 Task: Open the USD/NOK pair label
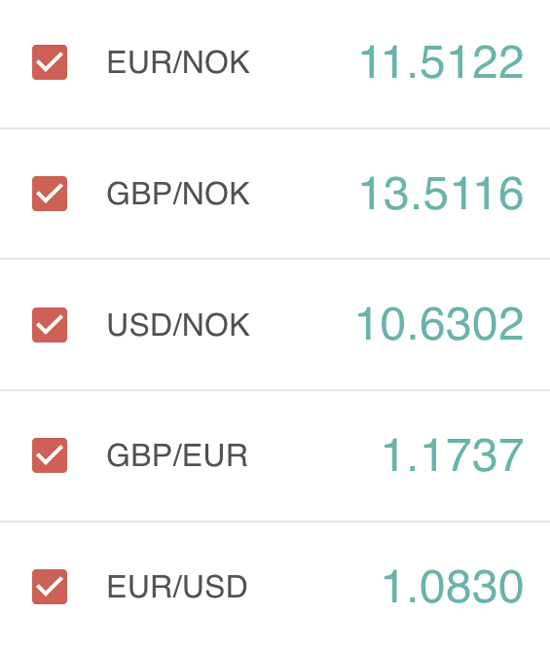[178, 325]
